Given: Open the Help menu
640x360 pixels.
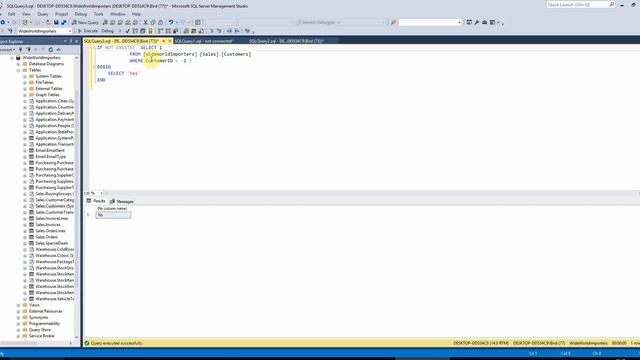Looking at the screenshot, I should click(136, 14).
